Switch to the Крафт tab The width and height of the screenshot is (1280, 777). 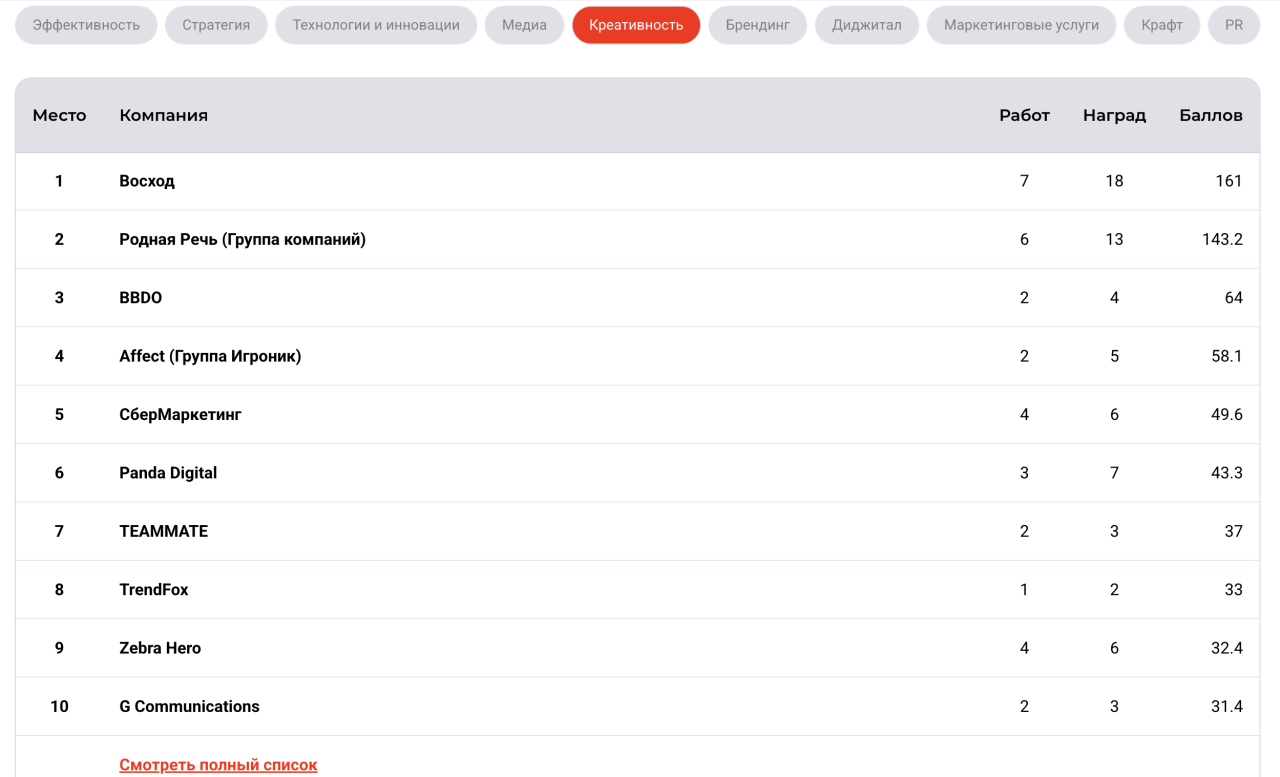pyautogui.click(x=1161, y=25)
